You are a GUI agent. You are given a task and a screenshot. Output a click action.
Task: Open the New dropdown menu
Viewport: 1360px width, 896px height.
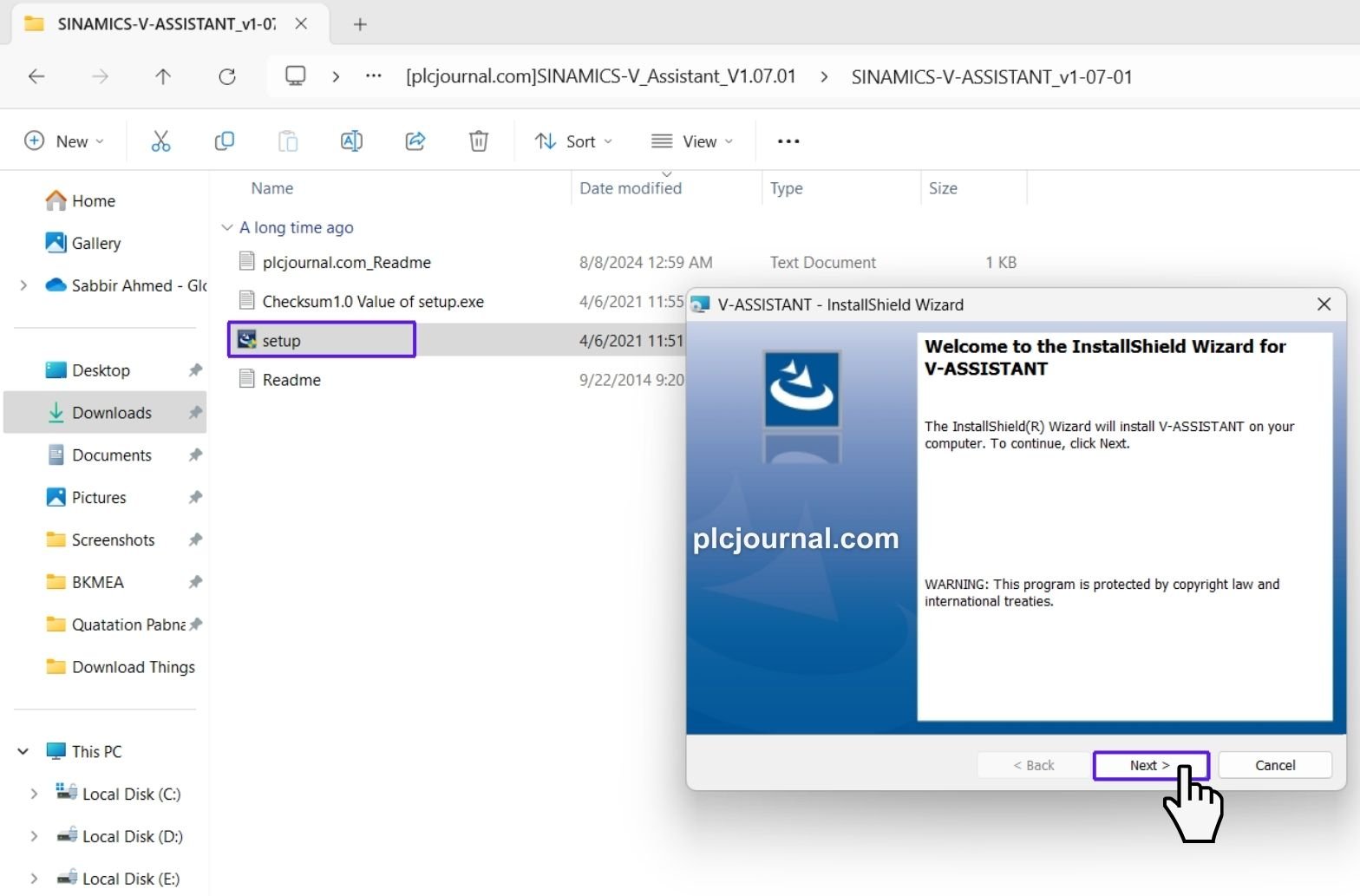pos(64,141)
